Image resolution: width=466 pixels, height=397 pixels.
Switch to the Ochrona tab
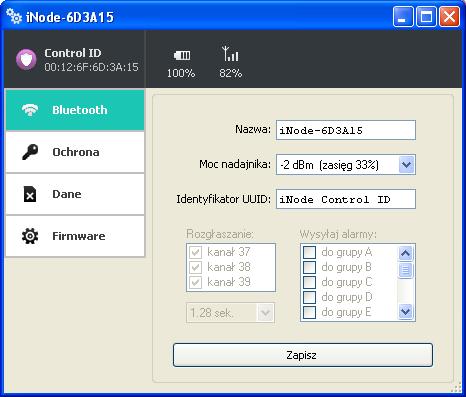pyautogui.click(x=75, y=152)
